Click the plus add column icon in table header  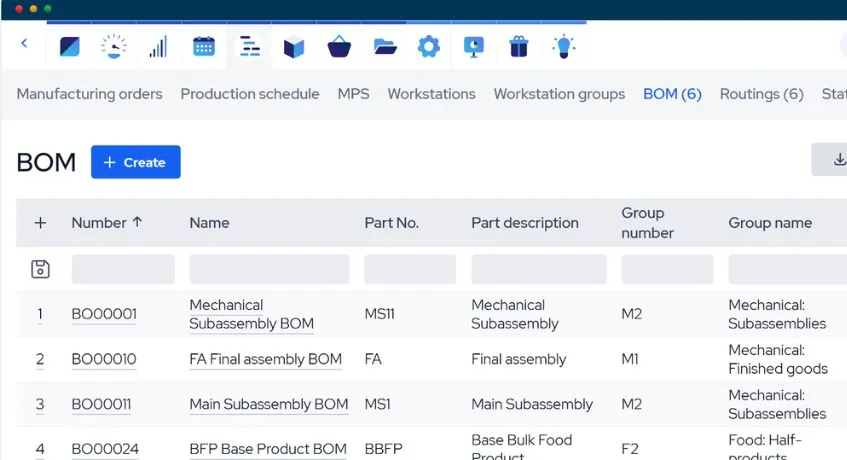(41, 223)
